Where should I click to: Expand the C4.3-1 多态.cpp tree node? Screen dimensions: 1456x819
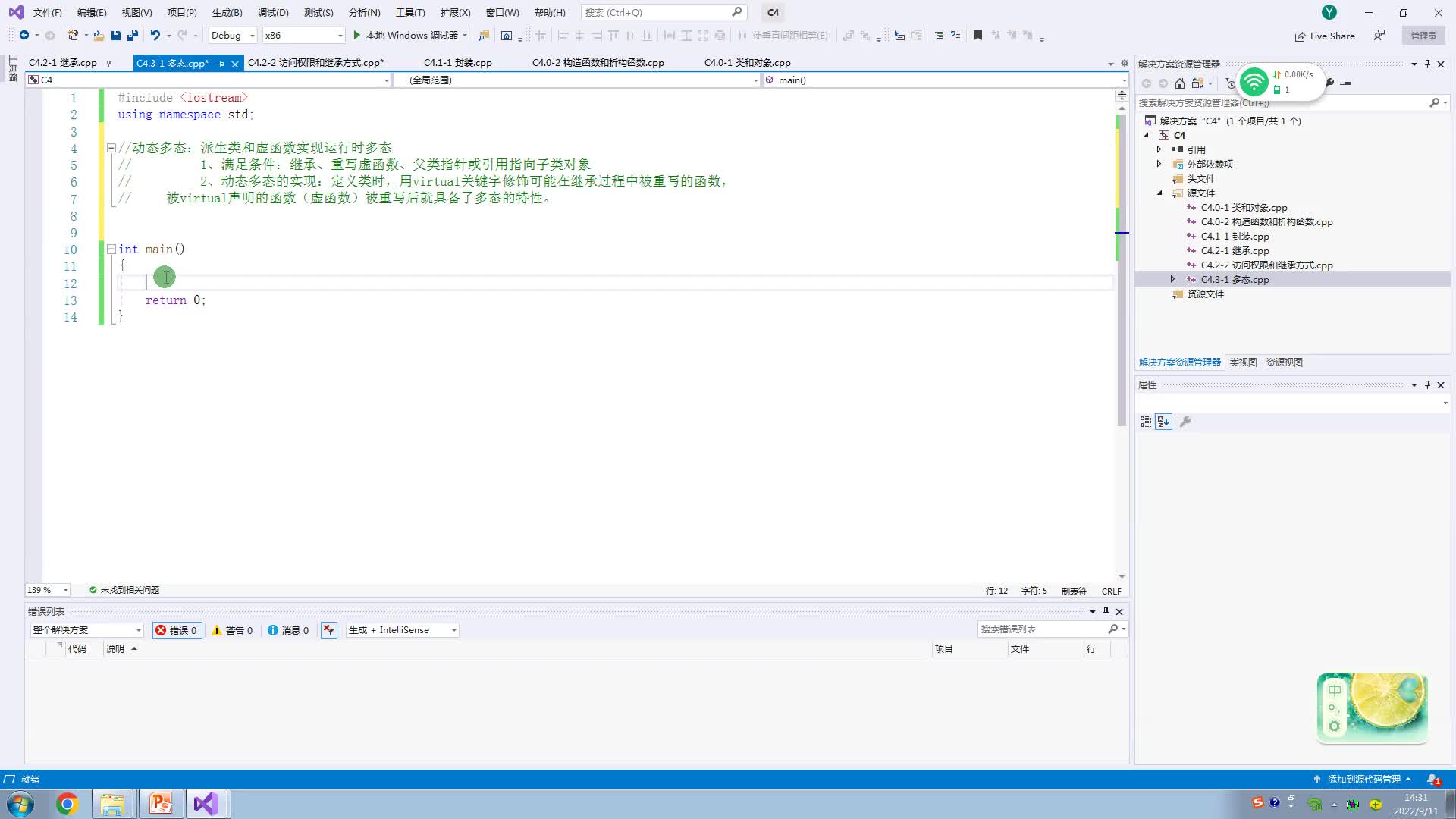point(1172,280)
